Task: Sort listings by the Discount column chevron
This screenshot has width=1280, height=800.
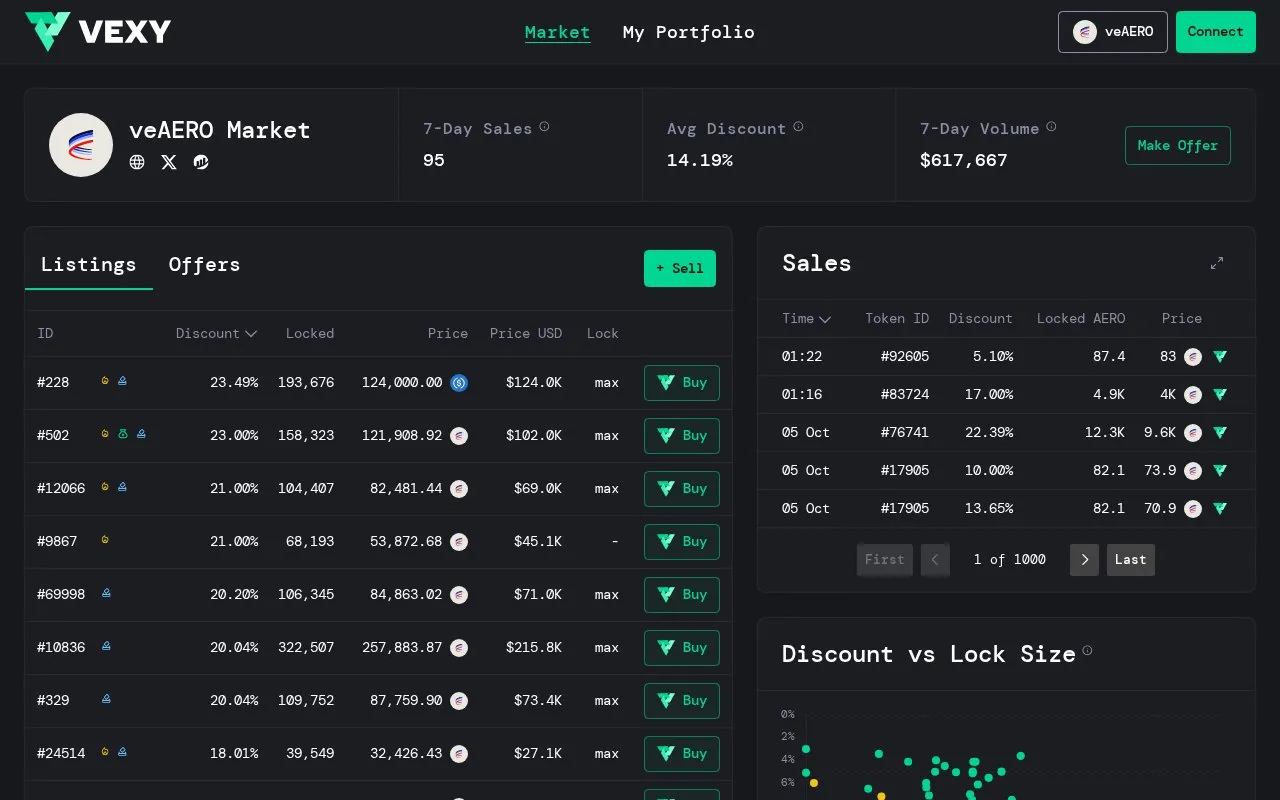Action: (251, 334)
